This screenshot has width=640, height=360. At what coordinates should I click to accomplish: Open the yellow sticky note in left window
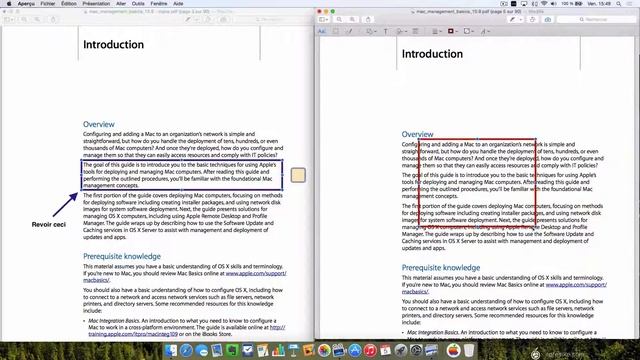(298, 175)
